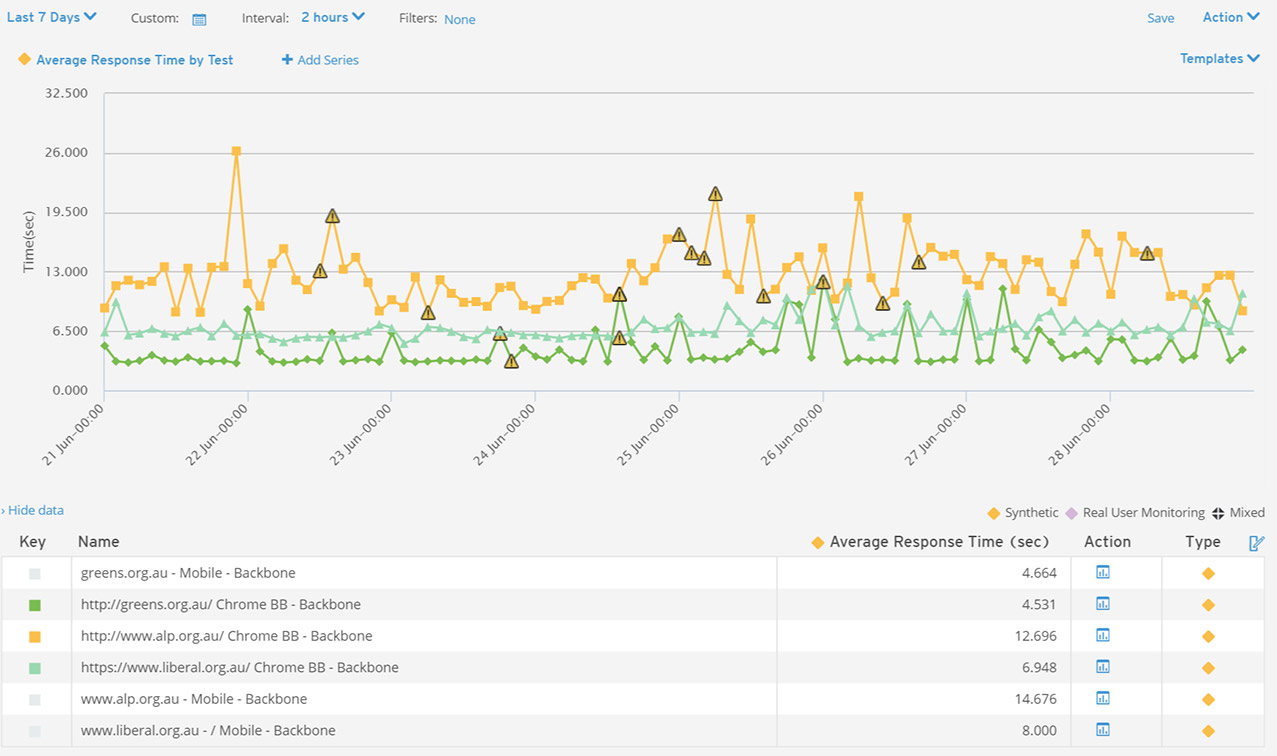Viewport: 1277px width, 756px height.
Task: Click the 8.000 response time value
Action: point(1039,731)
